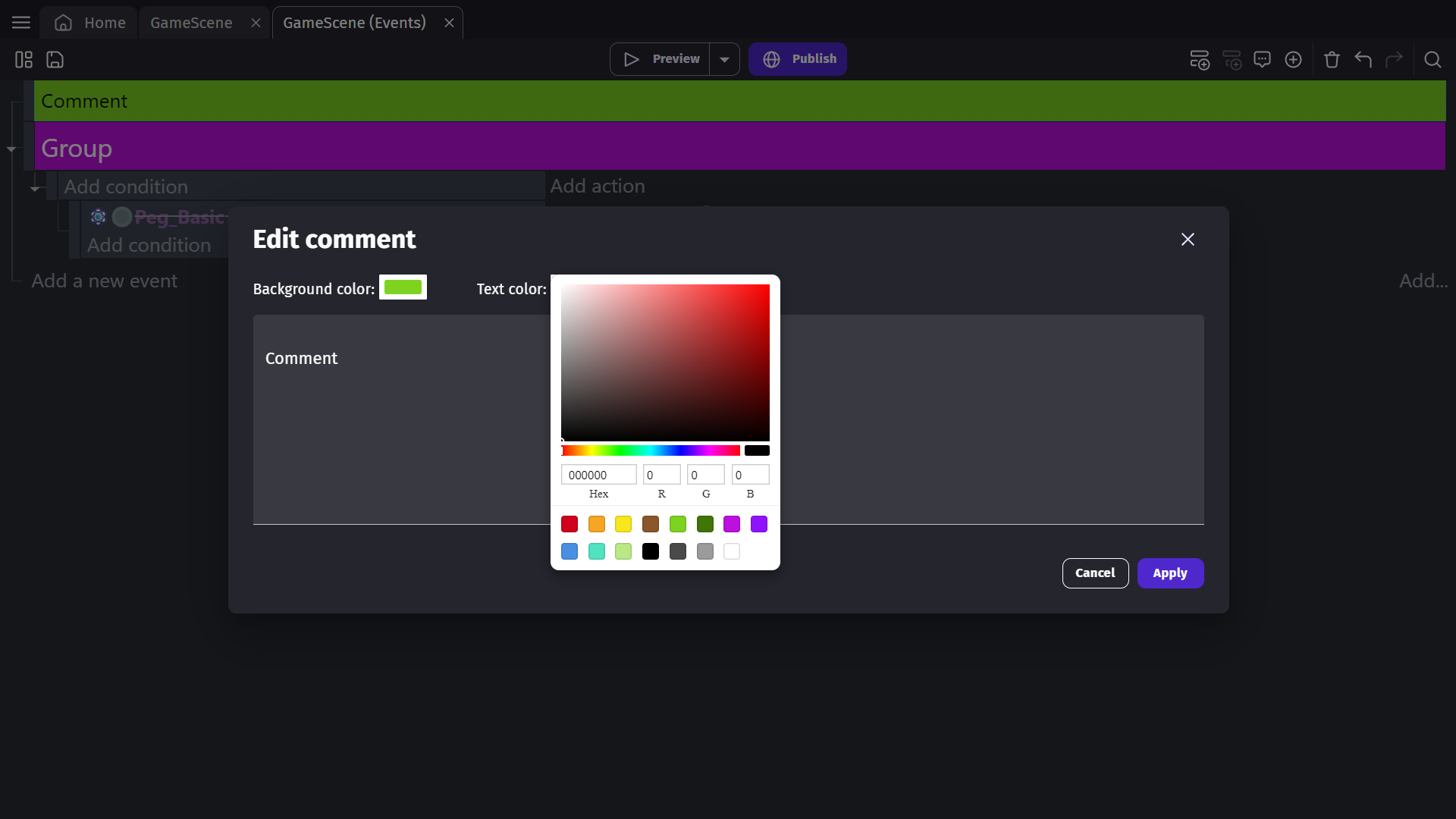Click the undo arrow icon
Screen dimensions: 1456x819
coord(1363,59)
